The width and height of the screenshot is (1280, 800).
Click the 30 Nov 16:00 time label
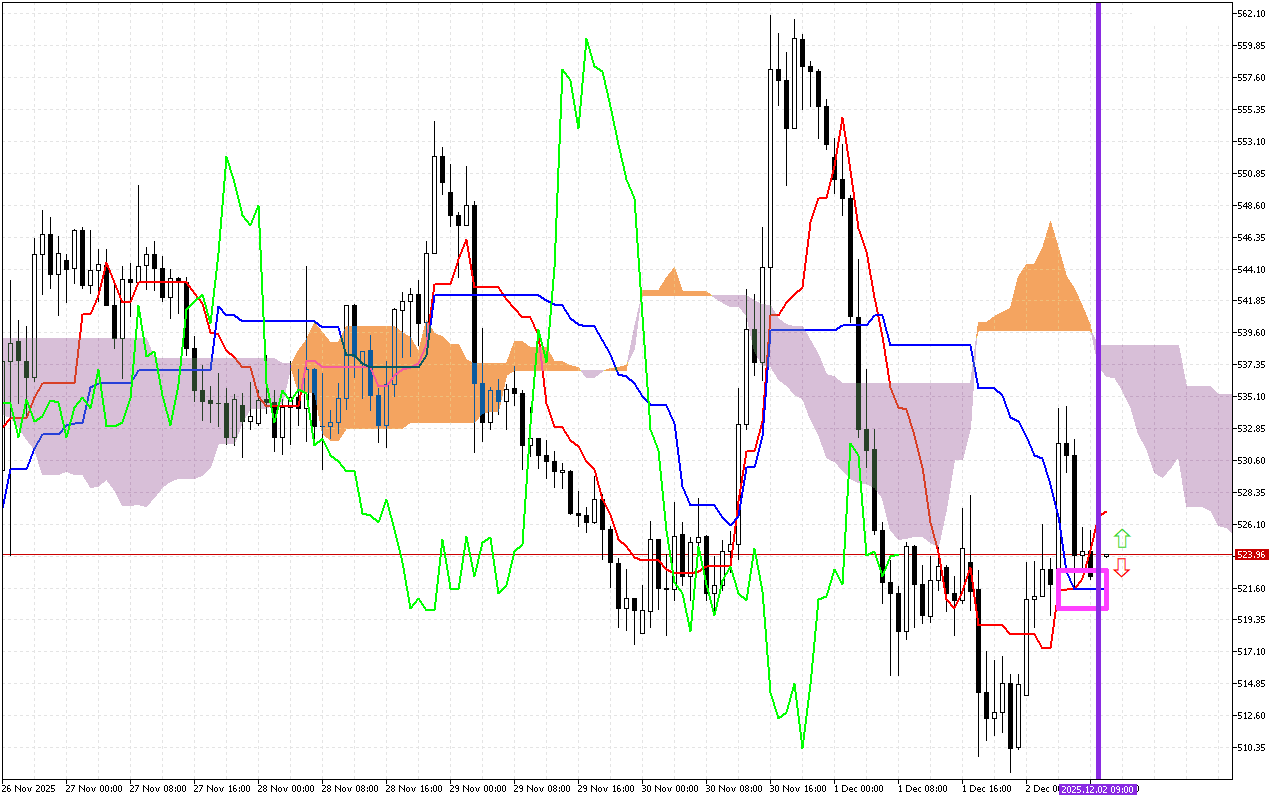coord(798,789)
